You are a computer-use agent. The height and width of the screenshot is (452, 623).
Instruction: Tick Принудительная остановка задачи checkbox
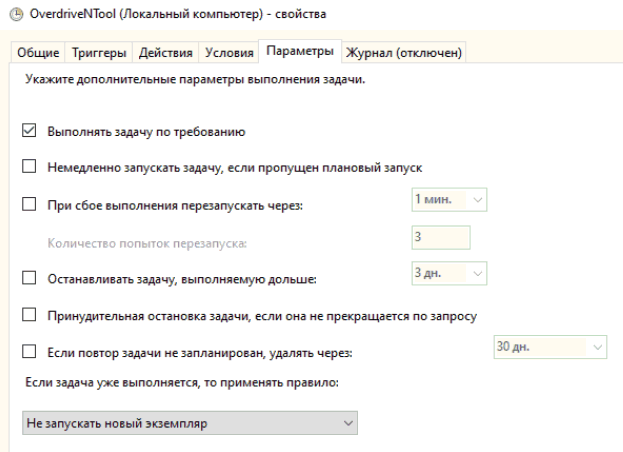(29, 315)
